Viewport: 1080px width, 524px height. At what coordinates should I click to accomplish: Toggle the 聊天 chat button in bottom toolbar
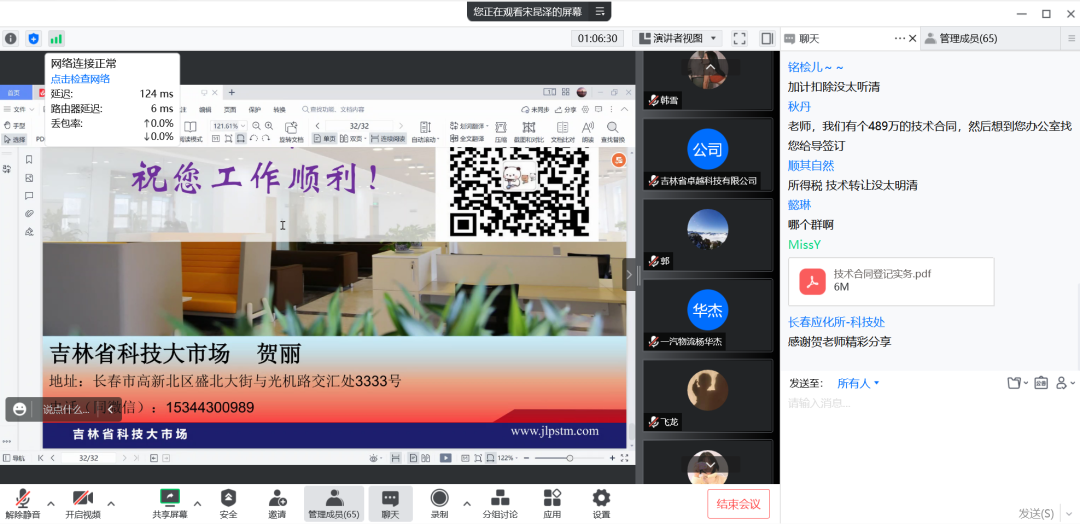390,504
